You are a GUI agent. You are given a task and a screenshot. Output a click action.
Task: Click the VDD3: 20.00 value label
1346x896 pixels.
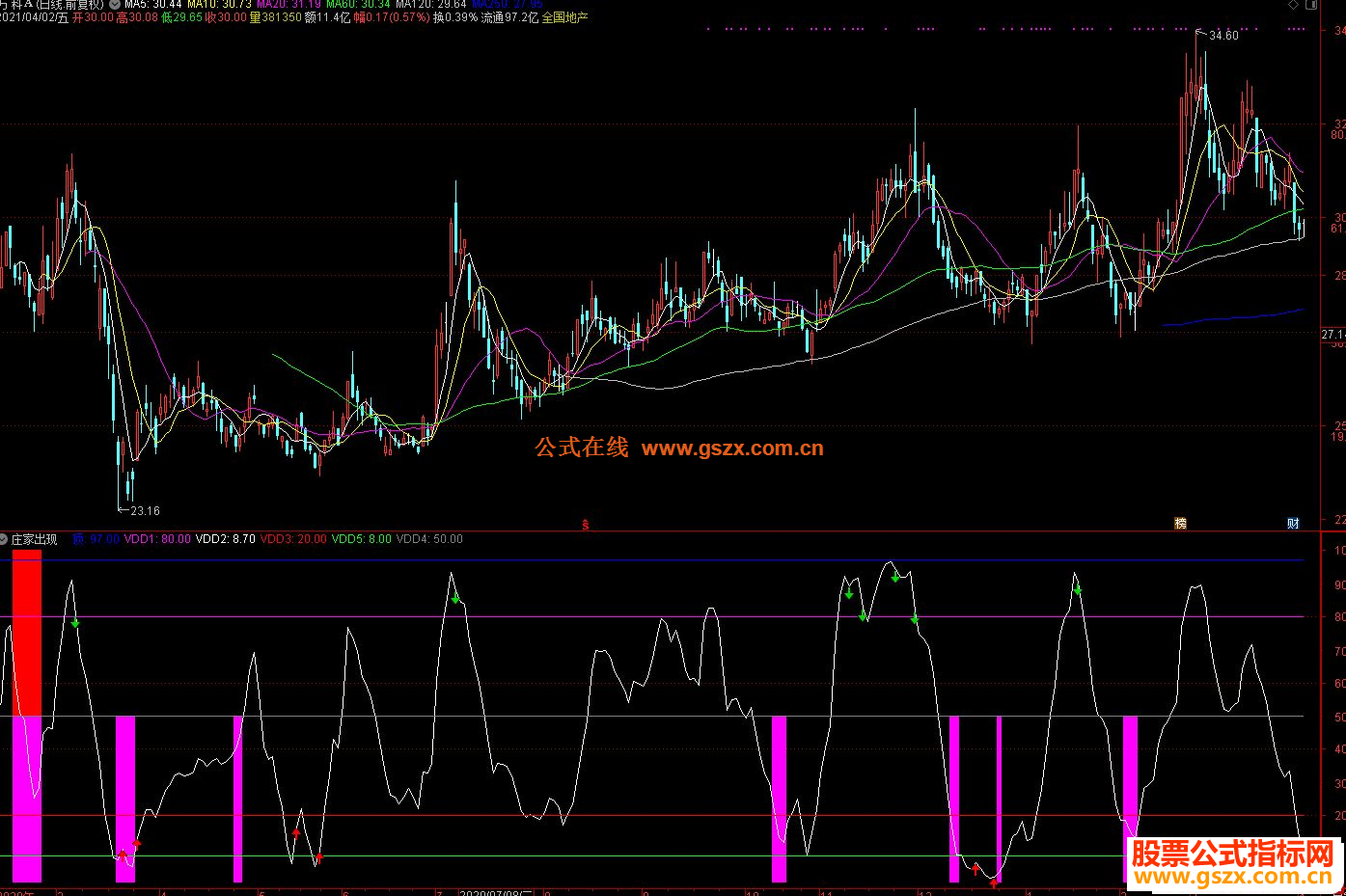click(293, 539)
